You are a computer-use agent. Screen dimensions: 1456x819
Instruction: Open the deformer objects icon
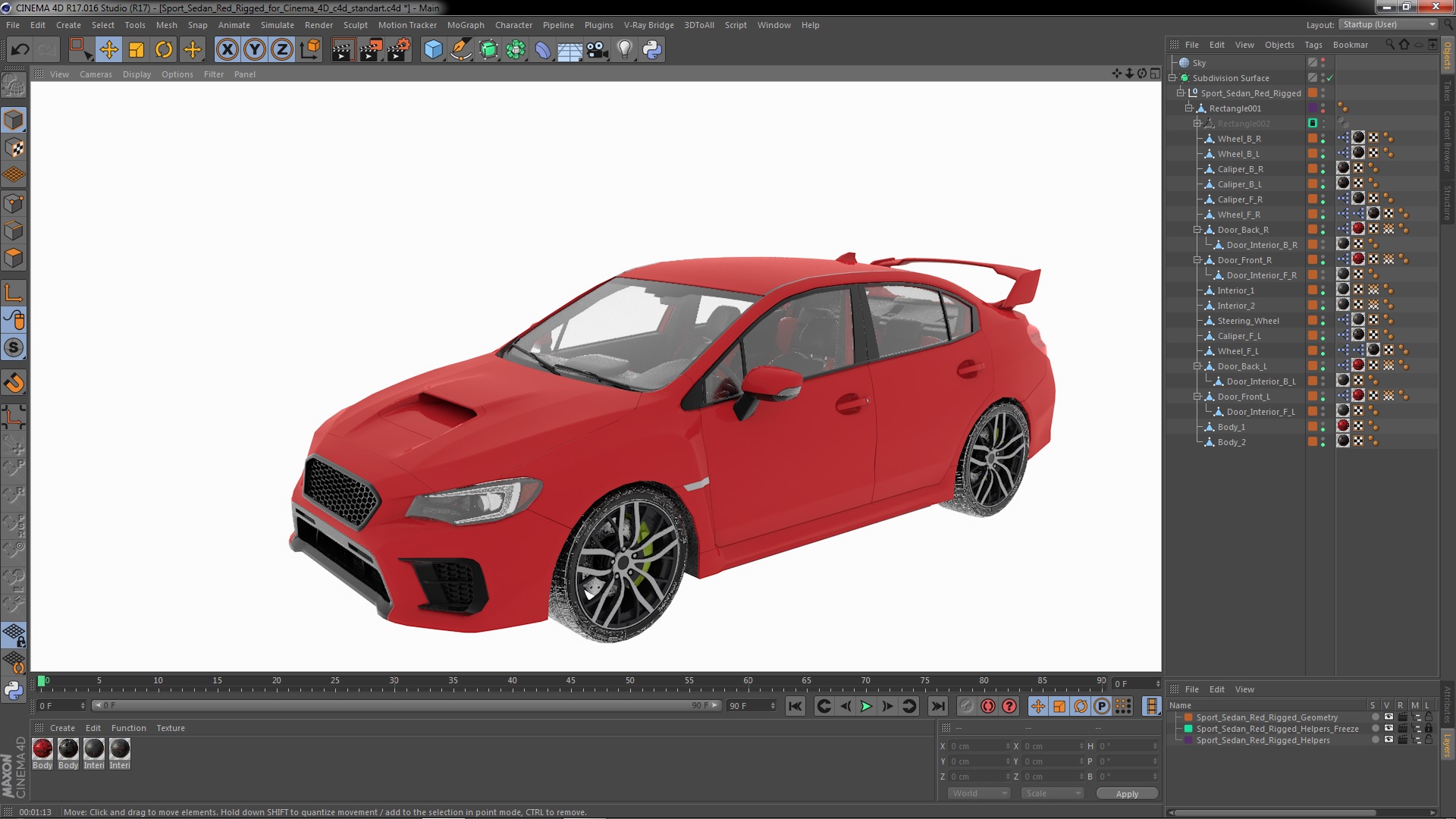tap(543, 50)
